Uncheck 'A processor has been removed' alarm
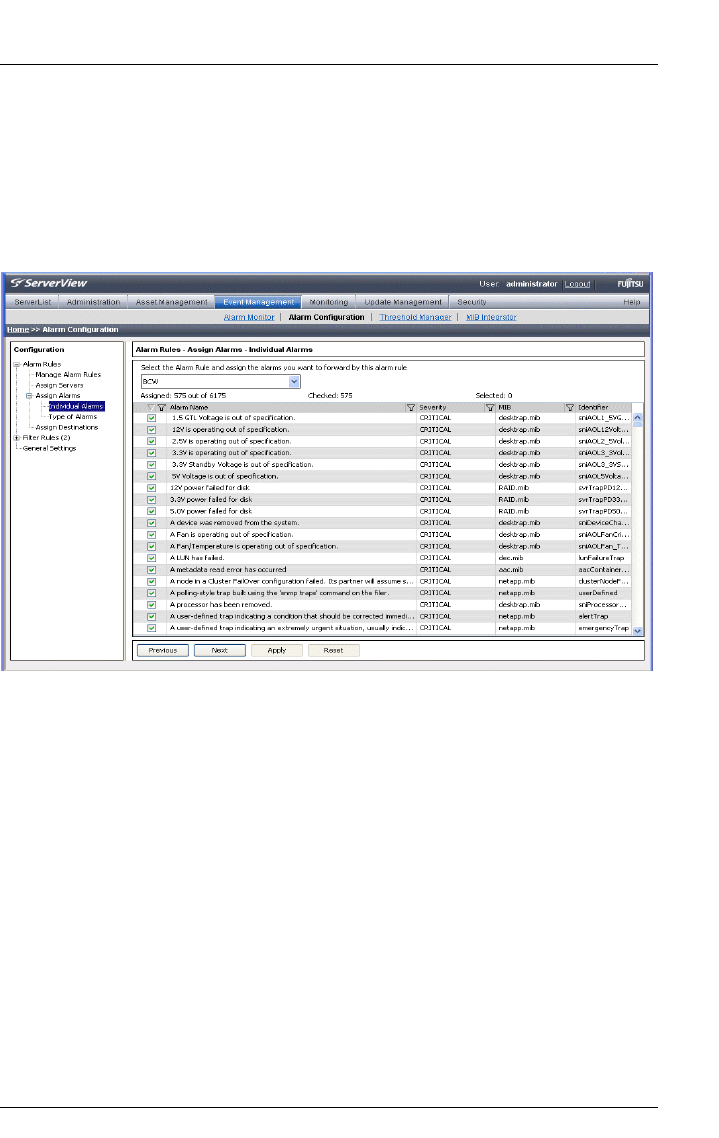Image resolution: width=719 pixels, height=1138 pixels. tap(152, 605)
